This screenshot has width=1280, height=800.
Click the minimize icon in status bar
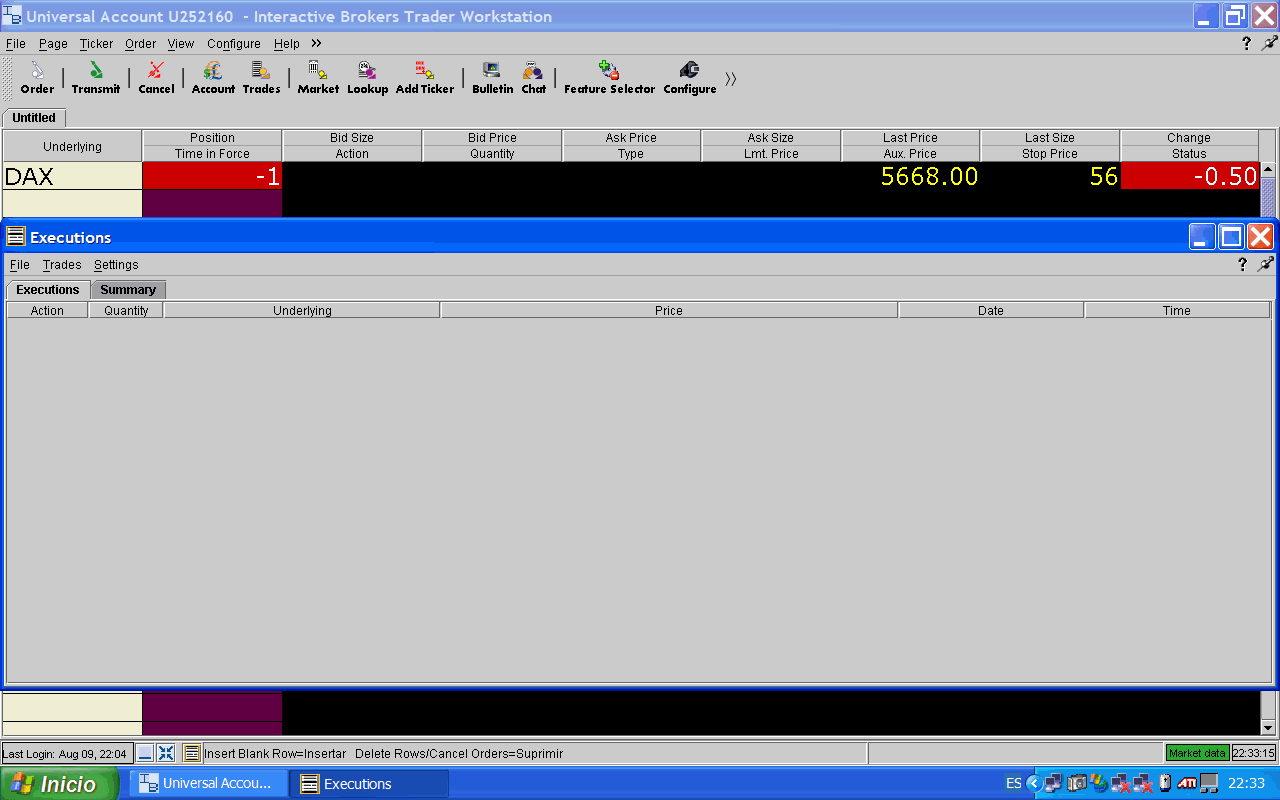point(145,753)
